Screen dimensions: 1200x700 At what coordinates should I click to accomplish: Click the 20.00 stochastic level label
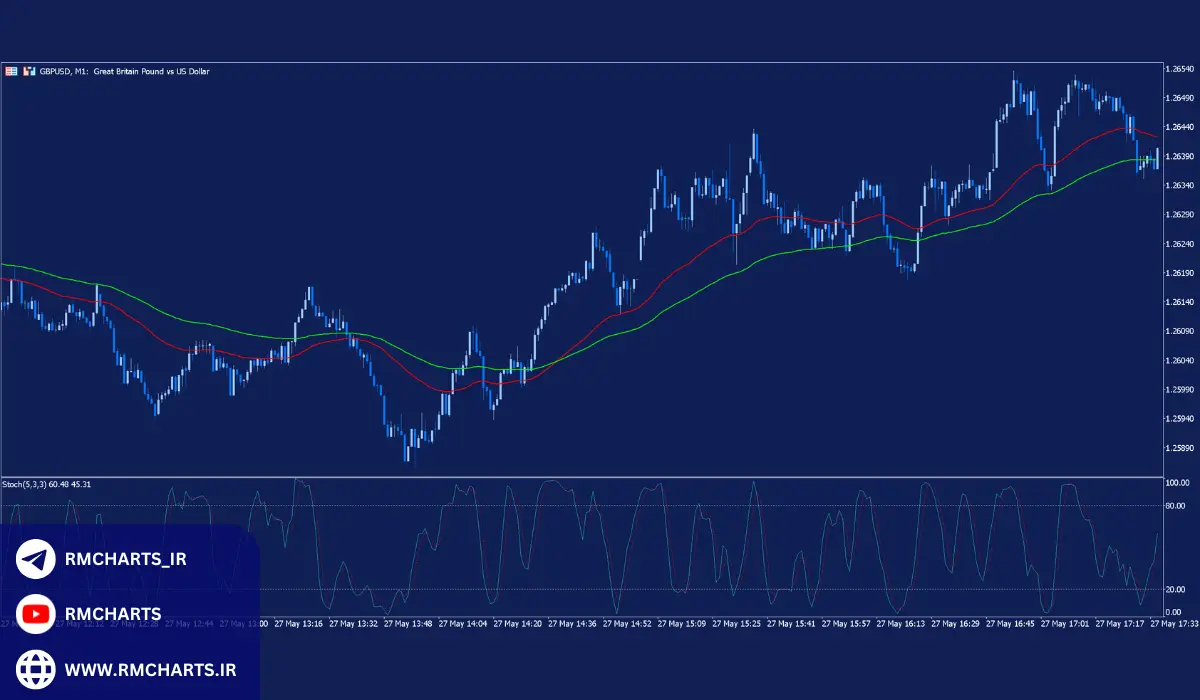tap(1176, 589)
